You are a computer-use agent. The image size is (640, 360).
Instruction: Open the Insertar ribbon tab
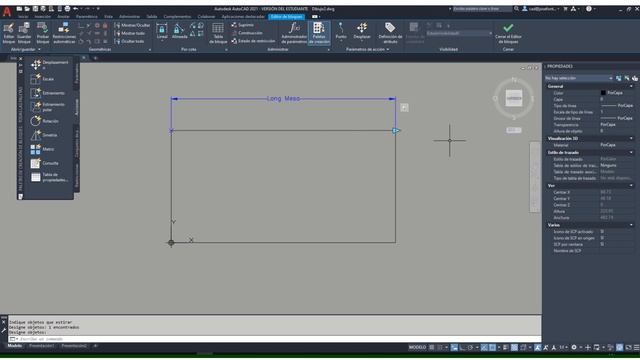(x=42, y=17)
